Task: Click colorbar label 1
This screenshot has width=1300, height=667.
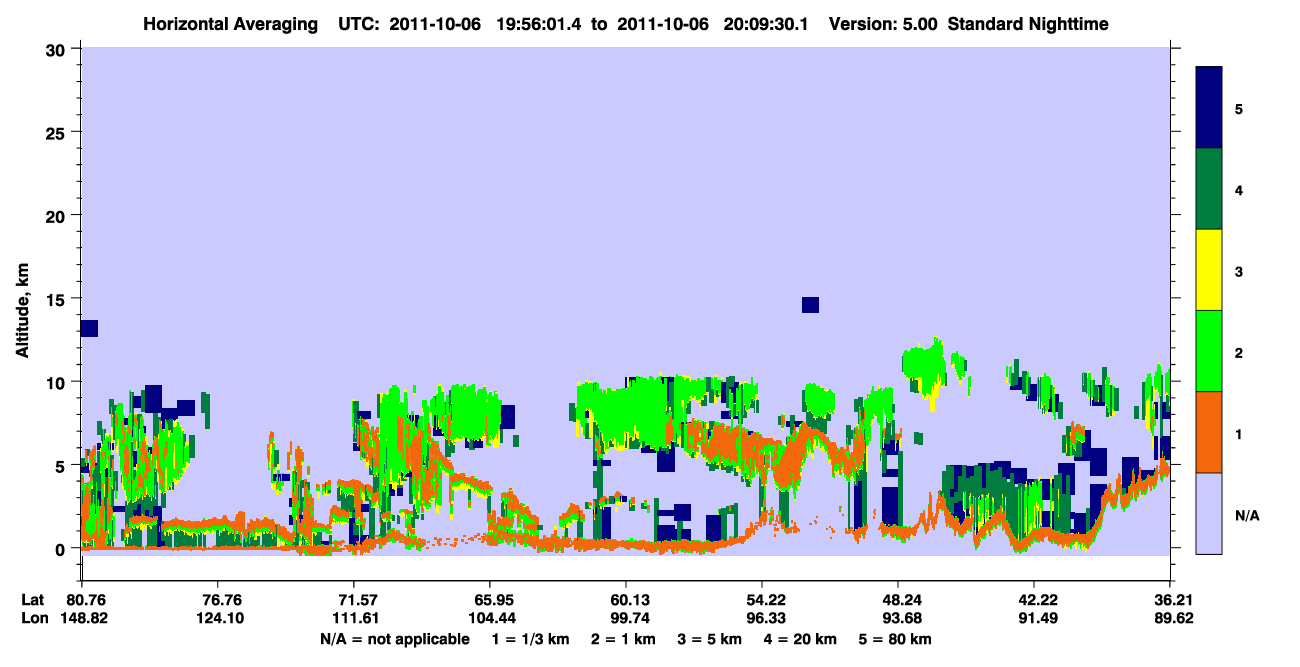Action: tap(1239, 433)
